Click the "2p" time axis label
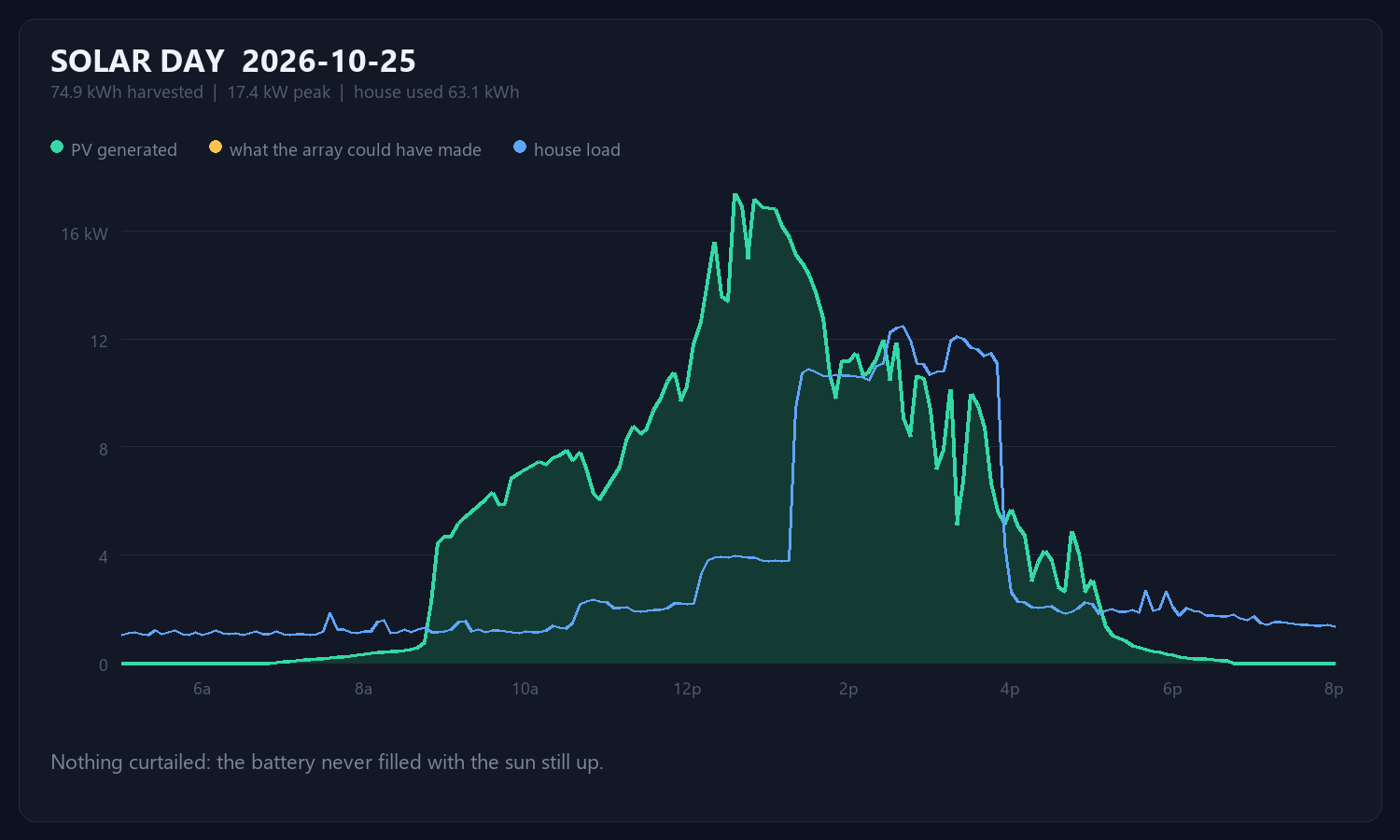The height and width of the screenshot is (840, 1400). click(848, 689)
